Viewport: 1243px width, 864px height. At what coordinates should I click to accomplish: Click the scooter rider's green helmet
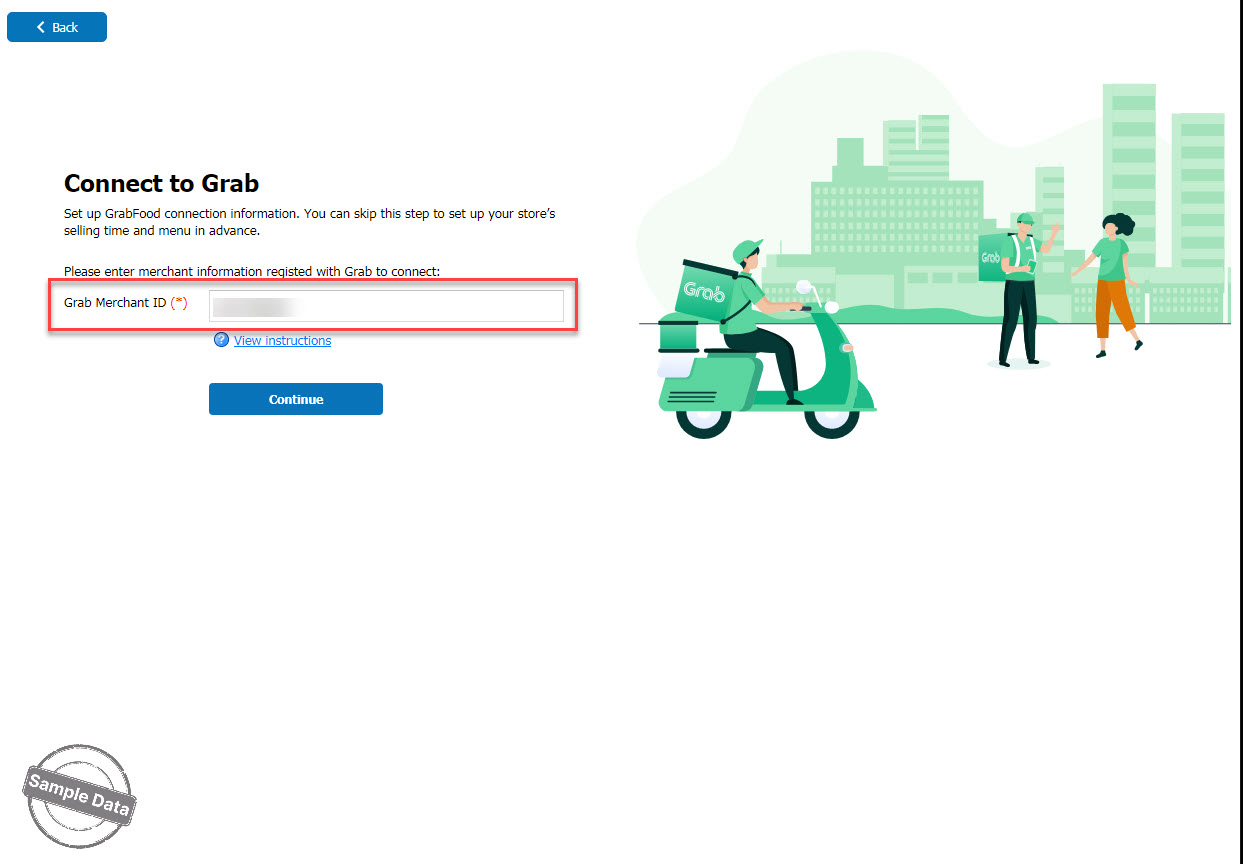click(746, 252)
